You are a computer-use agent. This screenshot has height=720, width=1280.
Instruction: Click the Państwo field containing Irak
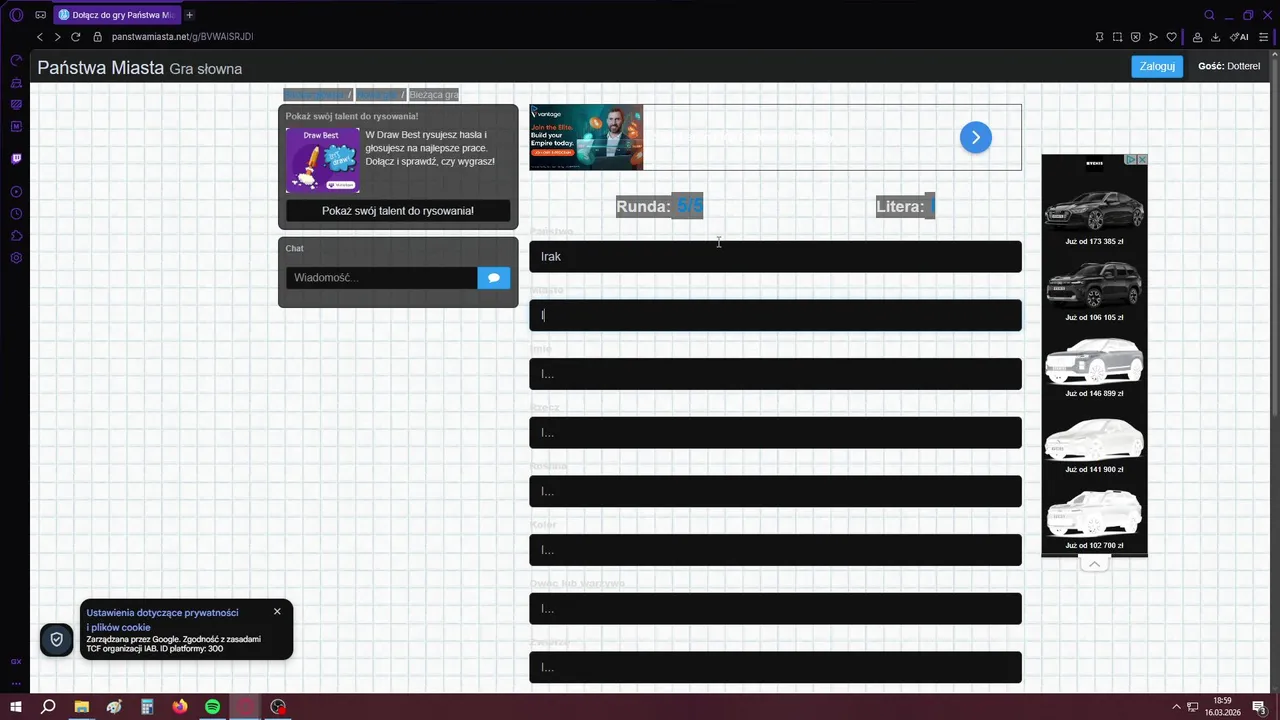coord(775,256)
